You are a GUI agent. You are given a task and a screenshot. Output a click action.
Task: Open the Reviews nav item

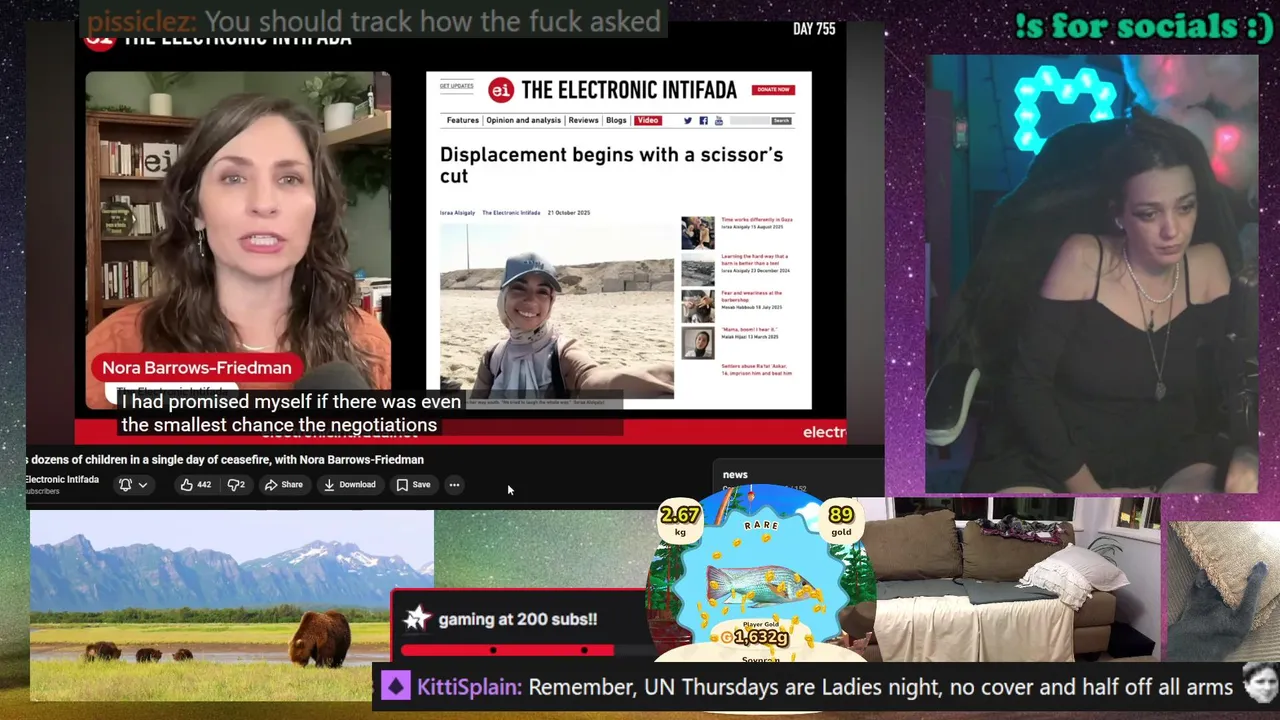(583, 120)
